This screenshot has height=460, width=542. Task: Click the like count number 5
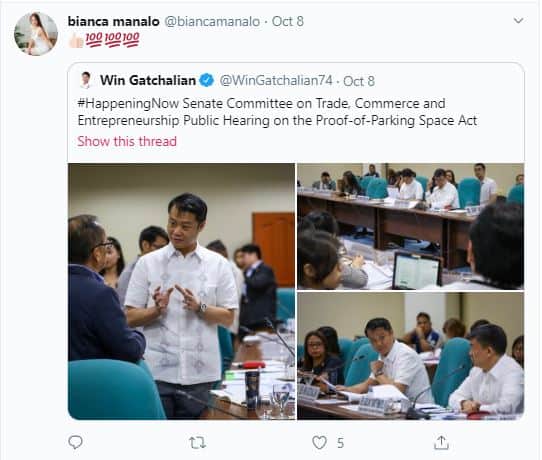340,443
